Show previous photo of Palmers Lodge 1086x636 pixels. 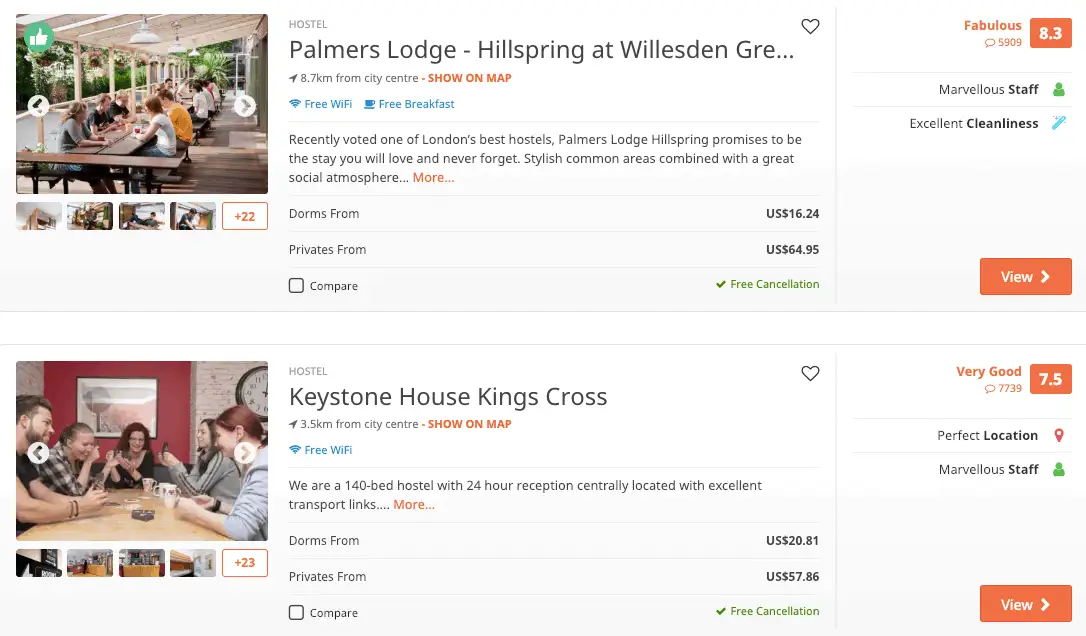pos(38,105)
